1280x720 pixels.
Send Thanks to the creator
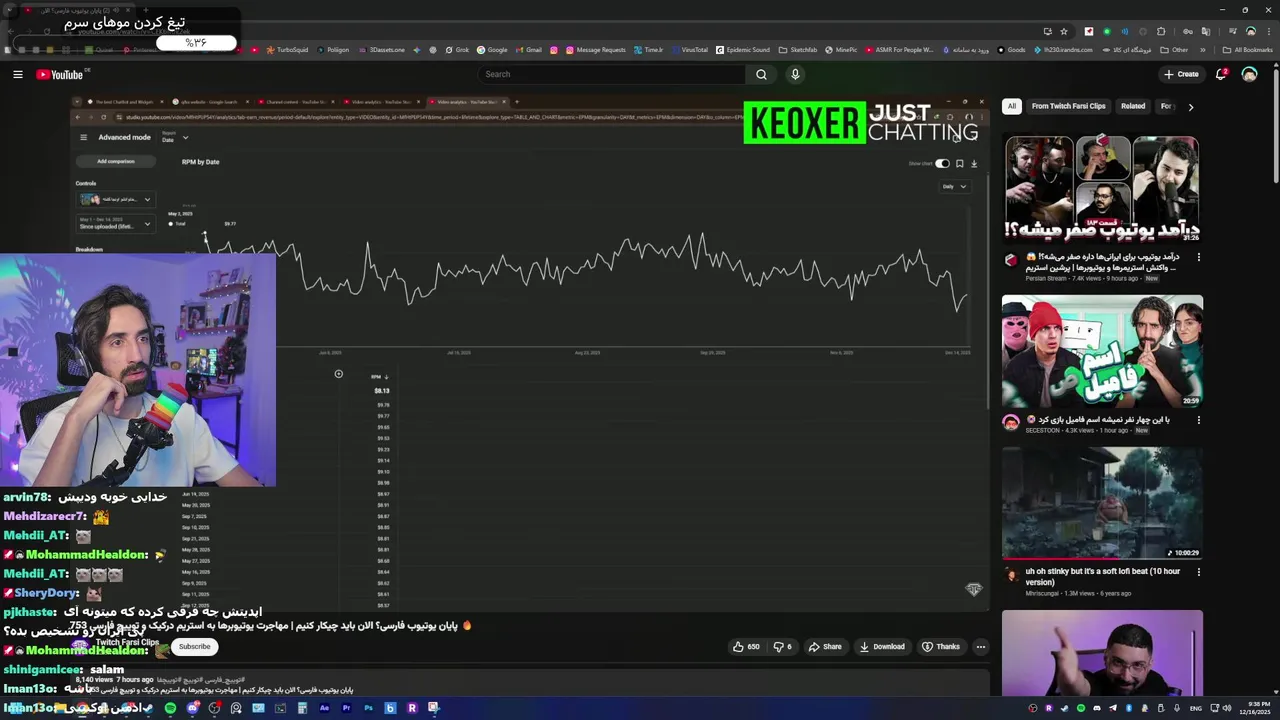[941, 647]
